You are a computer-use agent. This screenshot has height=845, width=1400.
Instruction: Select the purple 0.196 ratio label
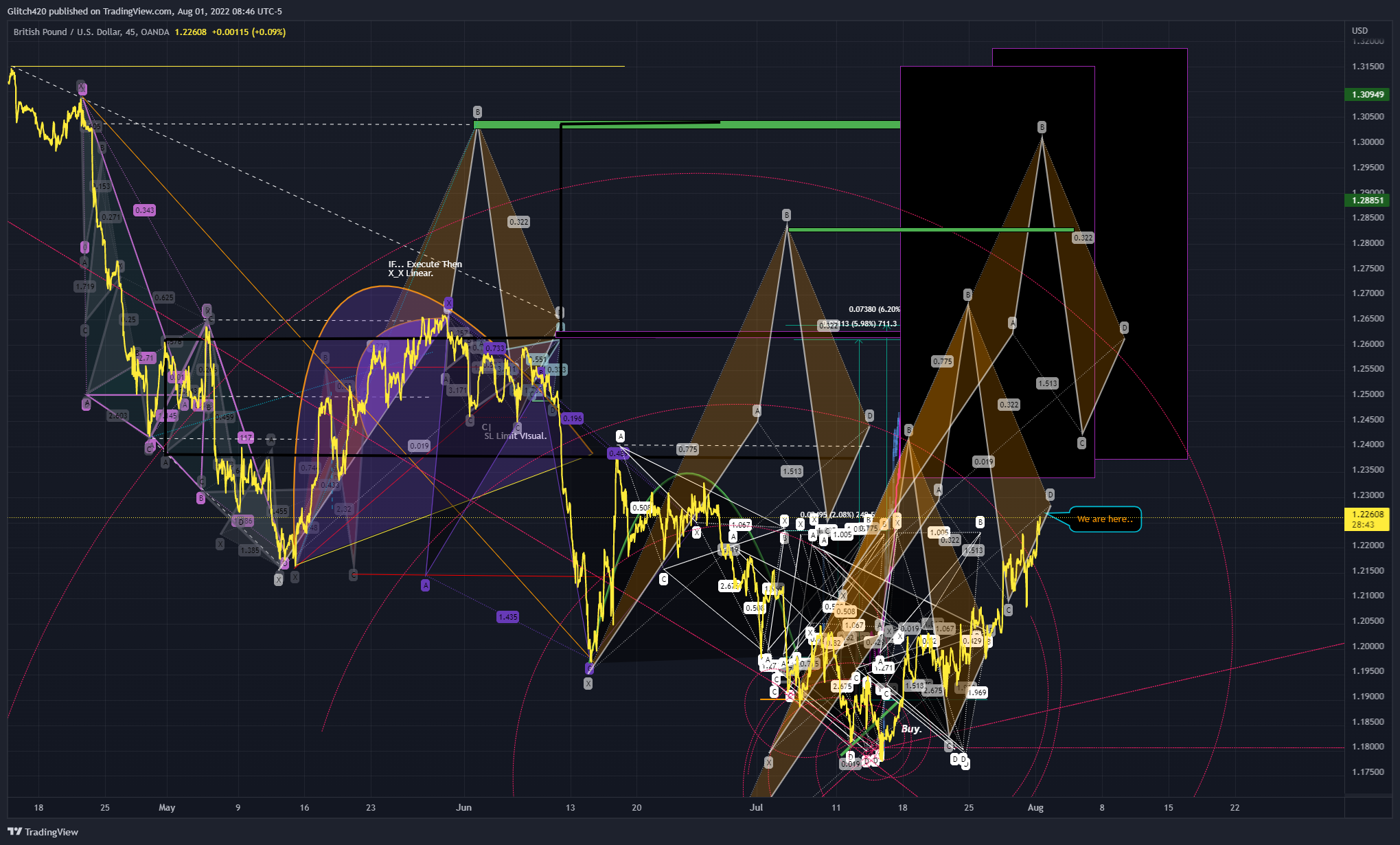point(572,418)
